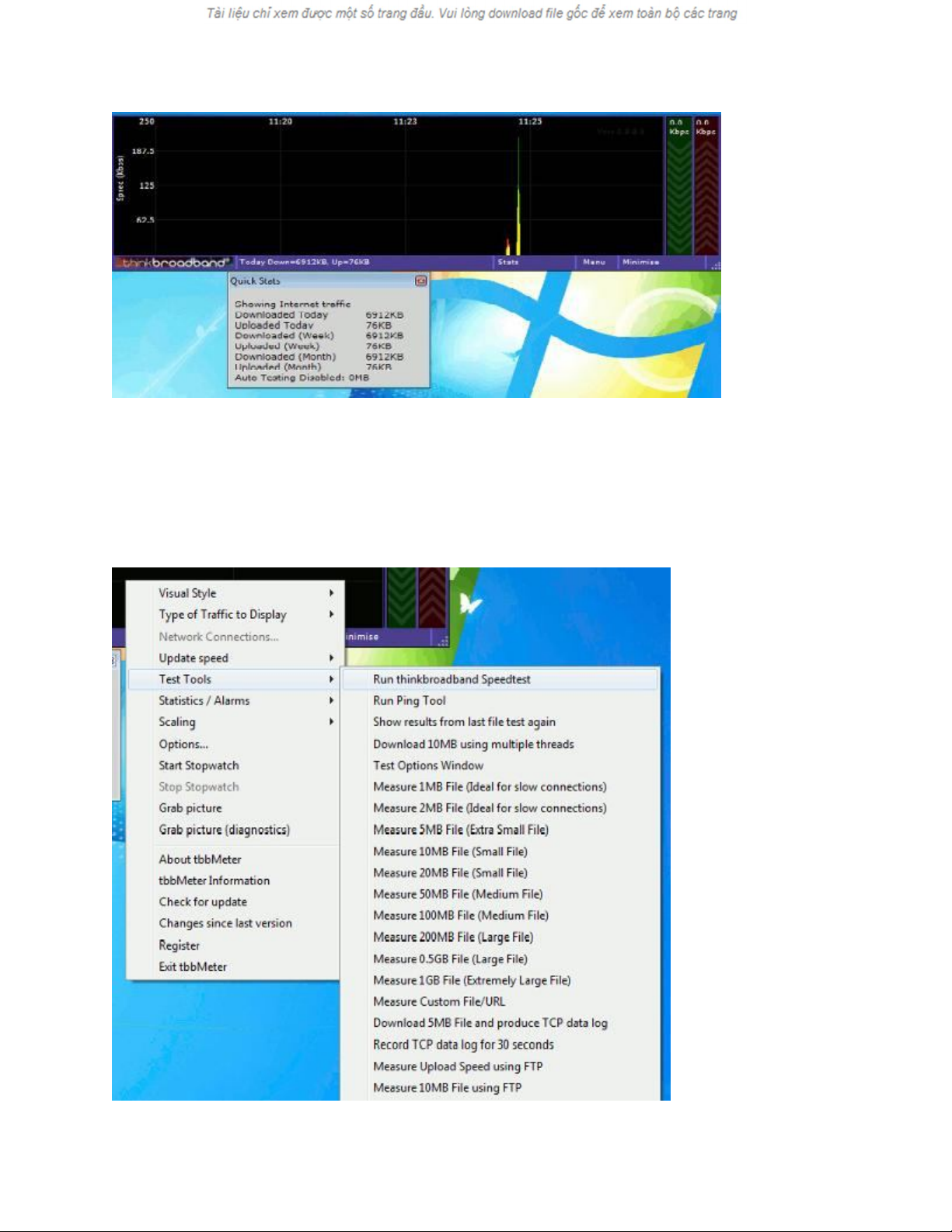
Task: Click the green download speed gauge
Action: click(x=678, y=185)
